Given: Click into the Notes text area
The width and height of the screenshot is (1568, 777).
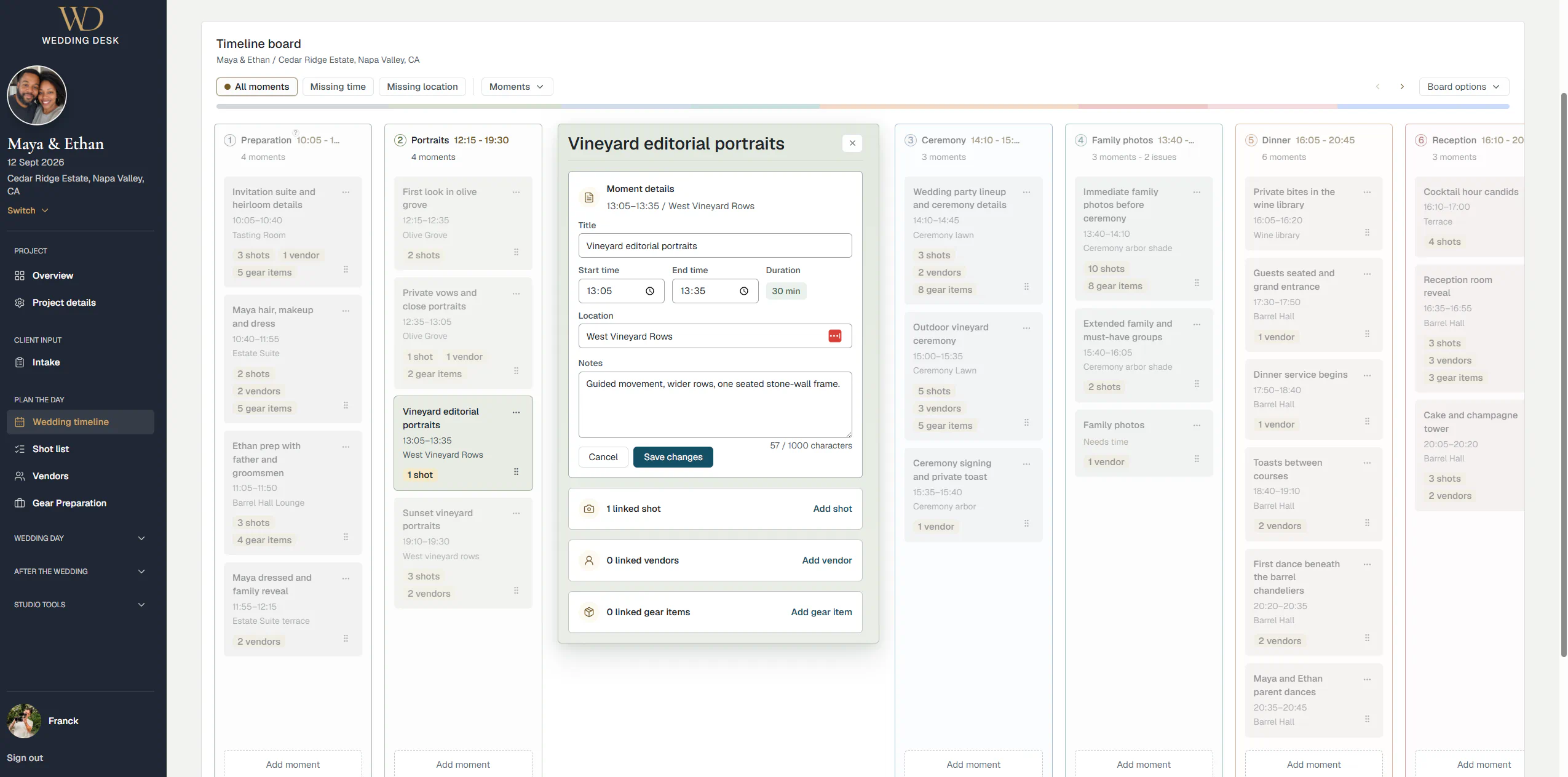Looking at the screenshot, I should 715,404.
